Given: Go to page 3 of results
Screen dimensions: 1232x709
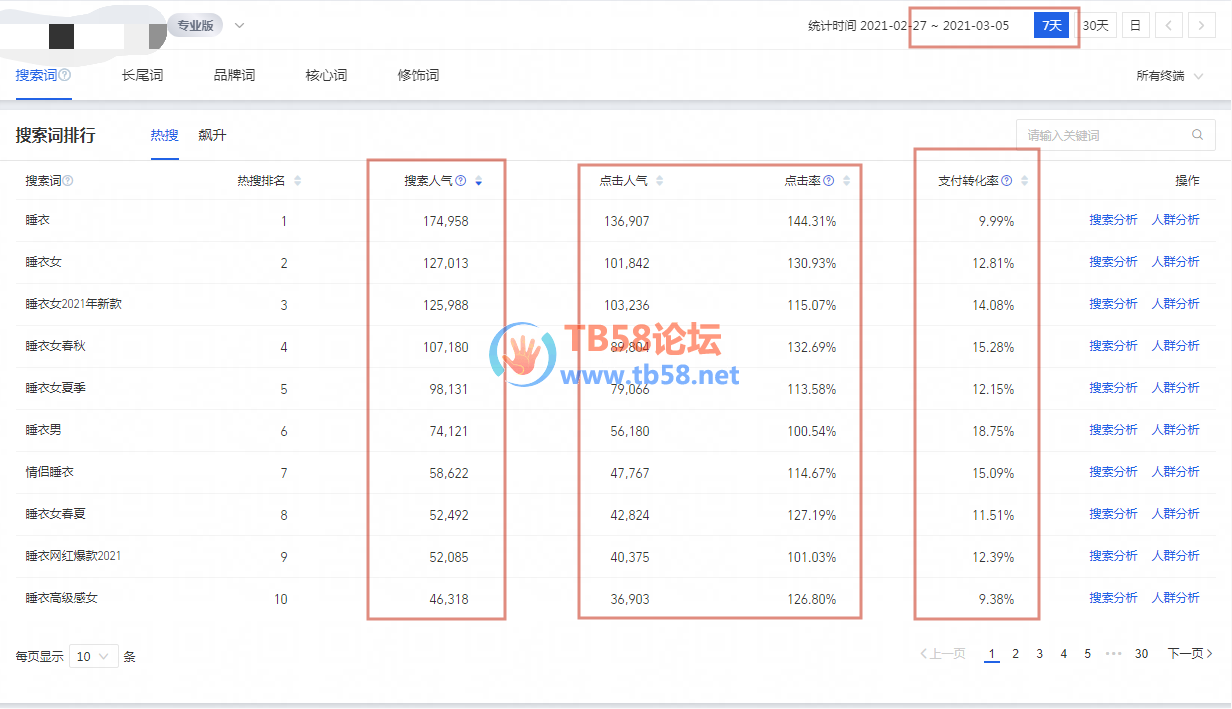Looking at the screenshot, I should 1039,654.
